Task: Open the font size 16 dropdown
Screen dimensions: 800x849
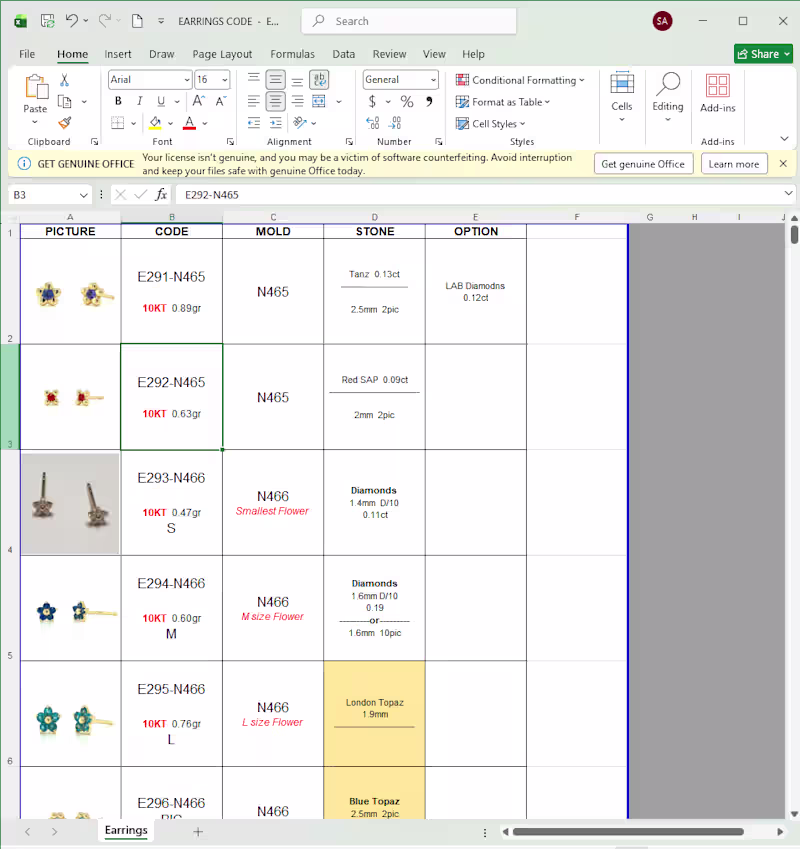Action: coord(225,80)
